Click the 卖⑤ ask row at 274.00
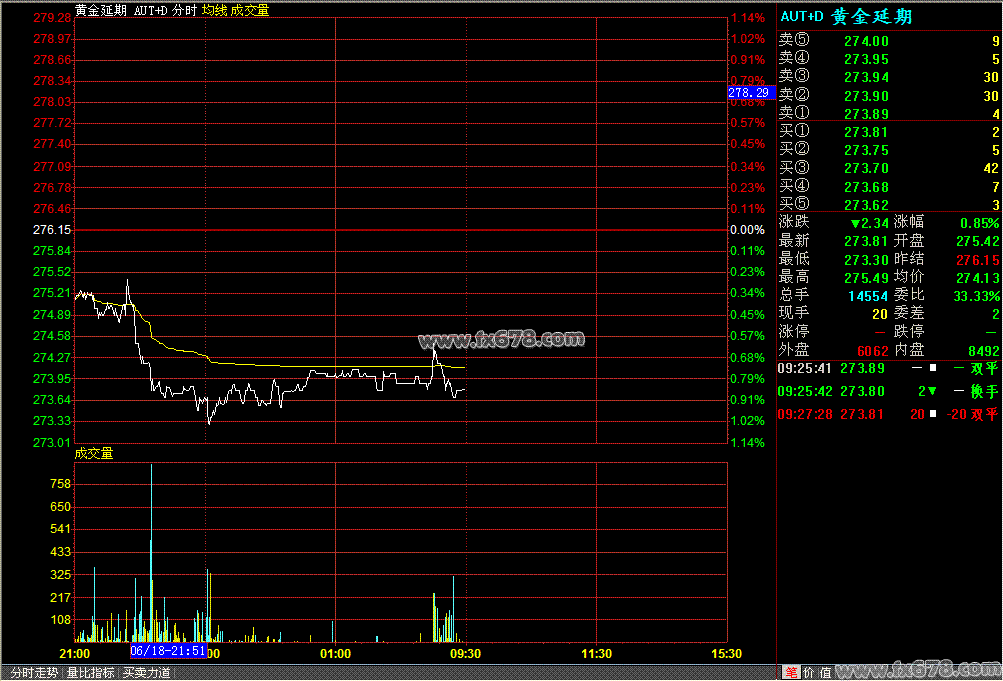 (x=889, y=41)
